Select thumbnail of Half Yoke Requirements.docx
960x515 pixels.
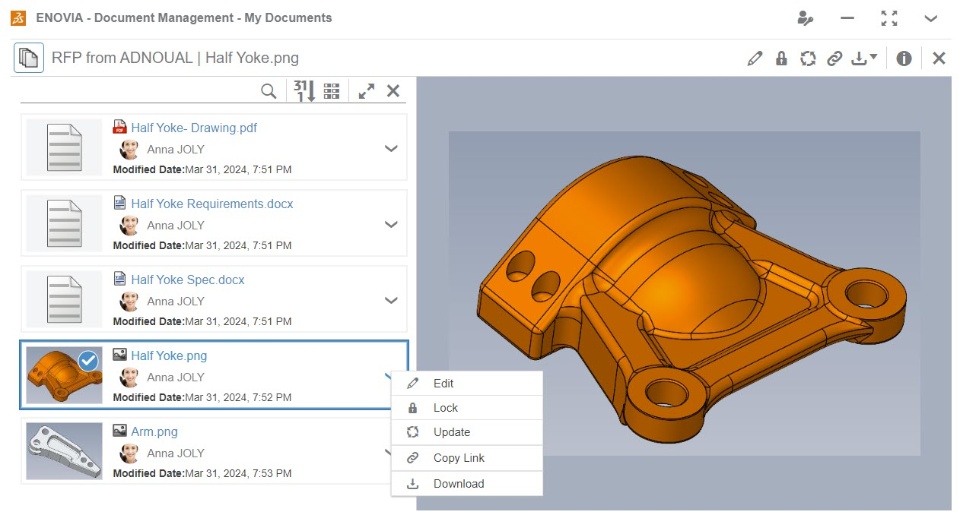(64, 224)
